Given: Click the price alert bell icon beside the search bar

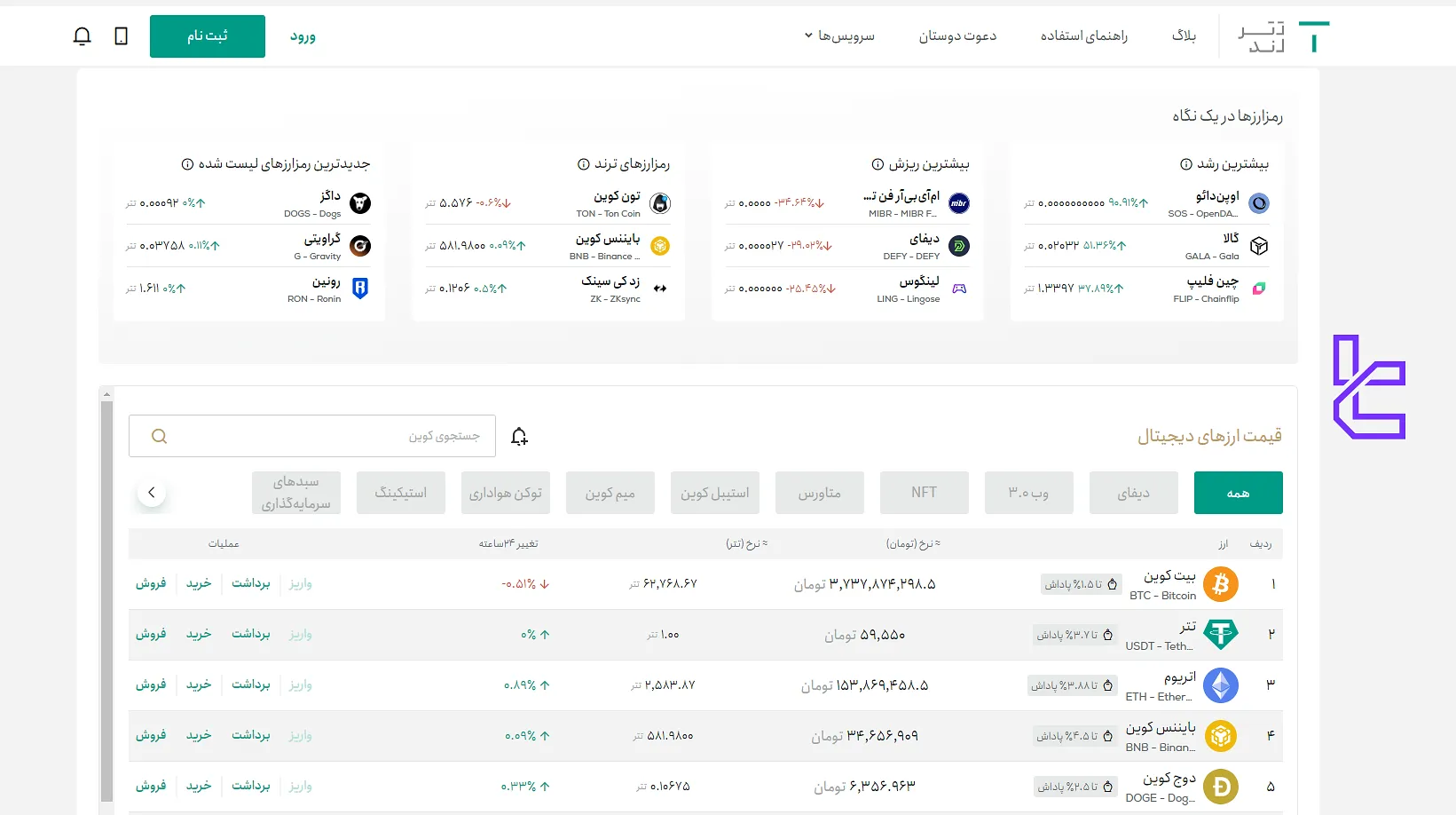Looking at the screenshot, I should pyautogui.click(x=519, y=436).
